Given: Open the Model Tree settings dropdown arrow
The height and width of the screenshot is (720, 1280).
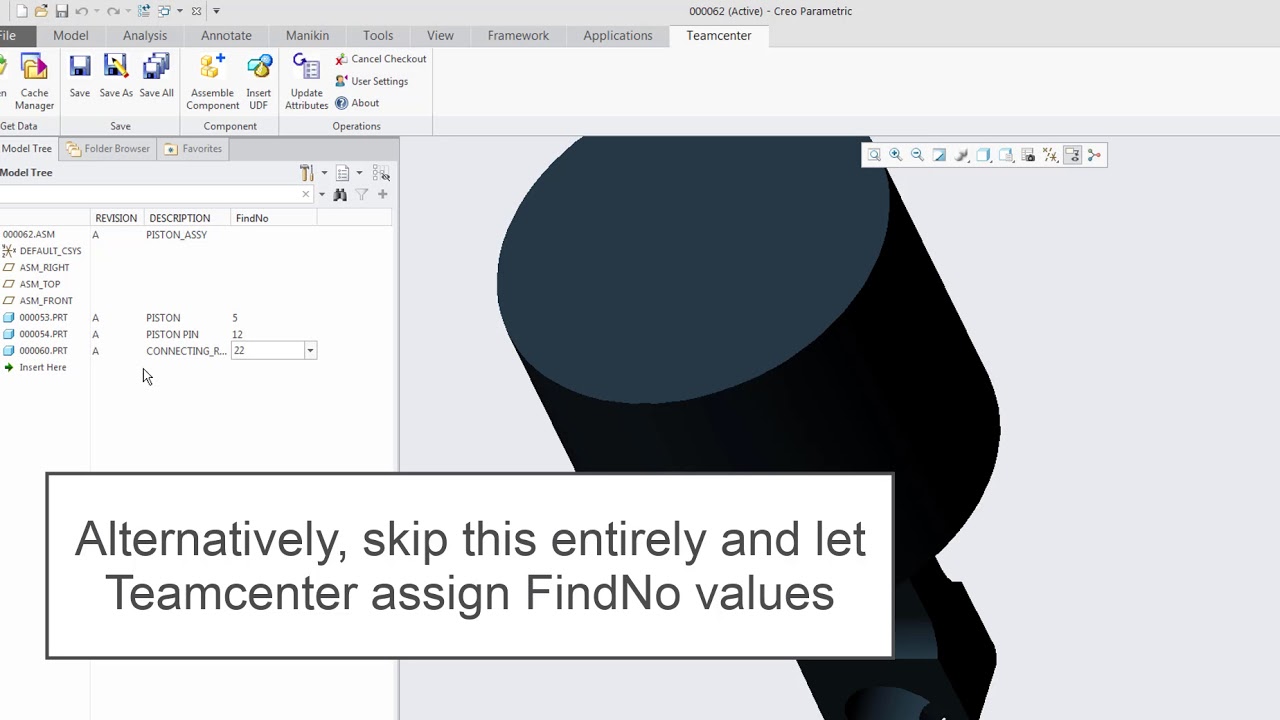Looking at the screenshot, I should [x=324, y=173].
